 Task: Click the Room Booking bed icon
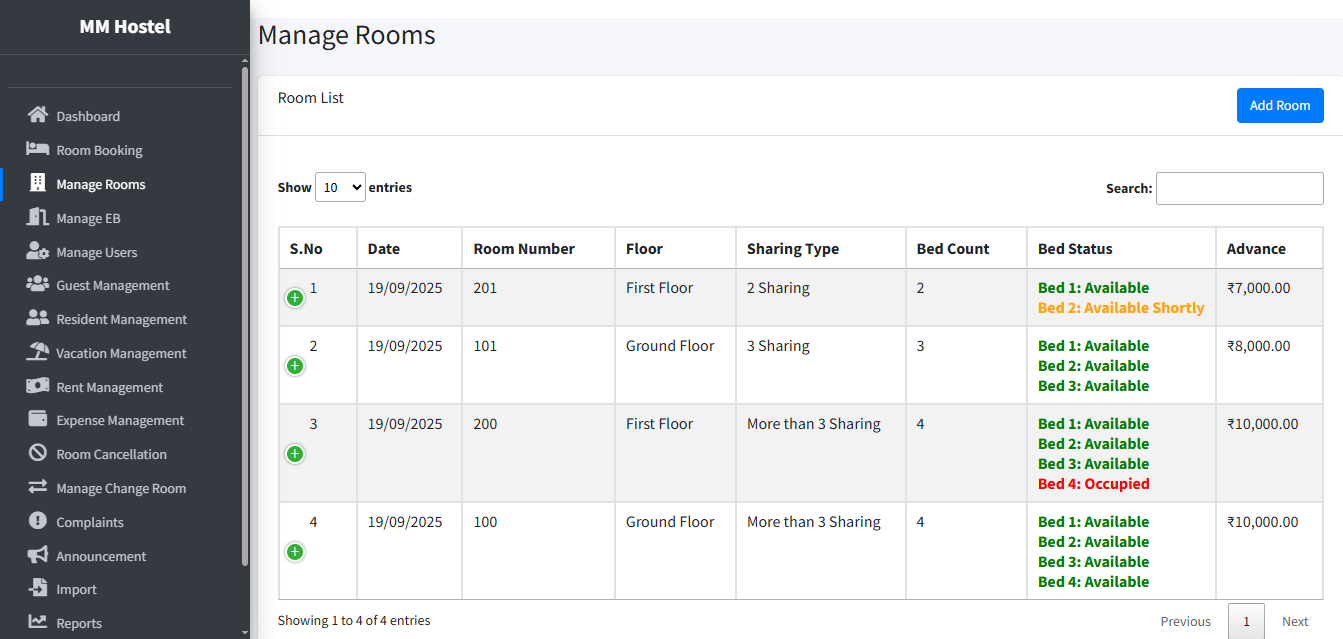[x=38, y=149]
